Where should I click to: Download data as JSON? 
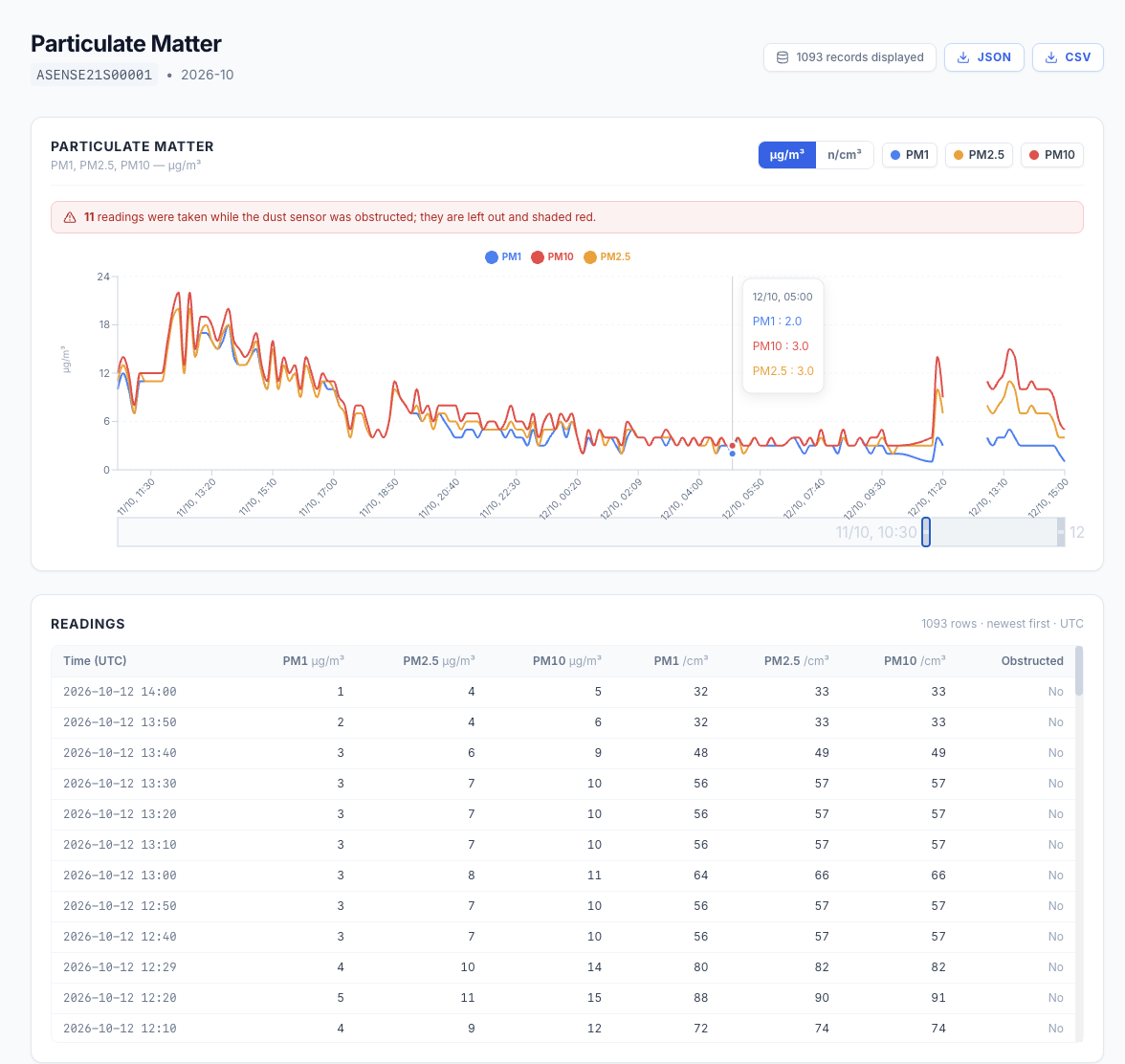(983, 57)
